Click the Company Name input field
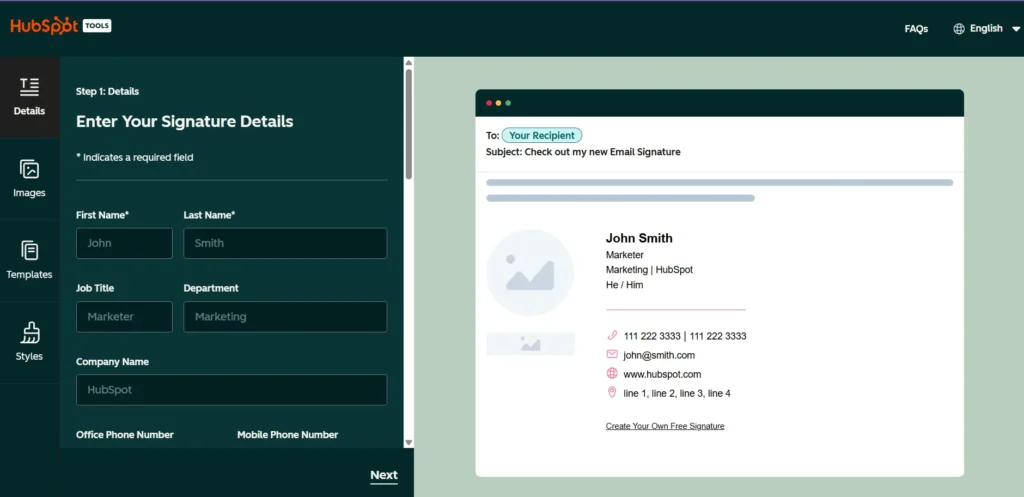1024x497 pixels. (x=231, y=390)
